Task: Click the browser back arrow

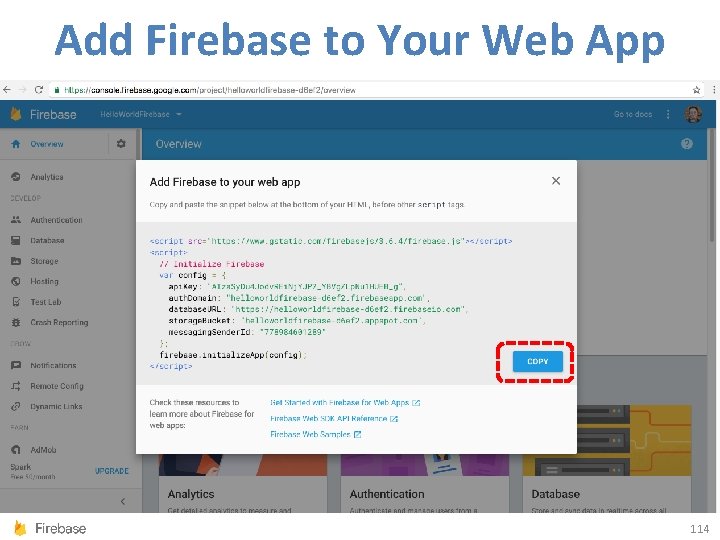Action: click(6, 90)
